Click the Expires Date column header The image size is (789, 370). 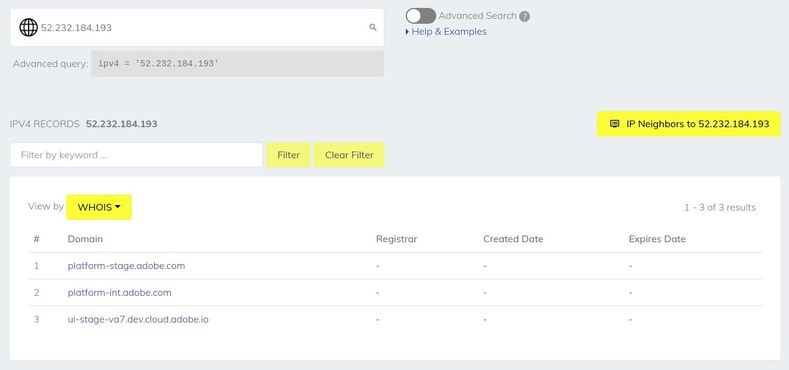pyautogui.click(x=657, y=239)
